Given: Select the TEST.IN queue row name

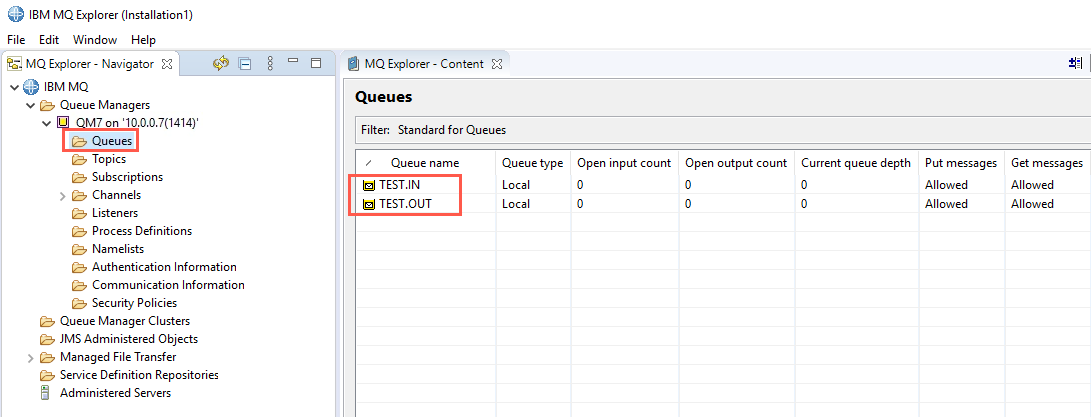Looking at the screenshot, I should [x=399, y=186].
